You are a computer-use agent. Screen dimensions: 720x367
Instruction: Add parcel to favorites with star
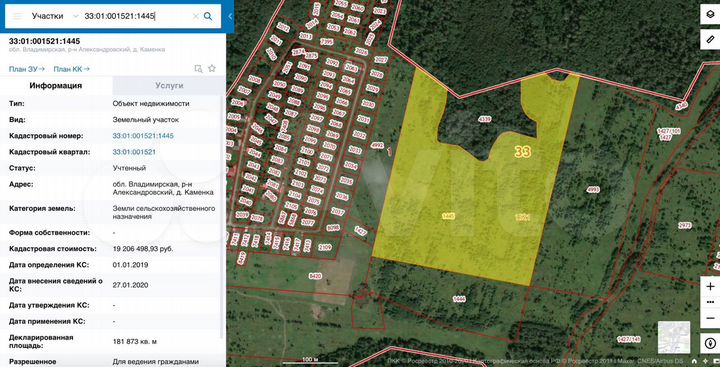(x=212, y=68)
